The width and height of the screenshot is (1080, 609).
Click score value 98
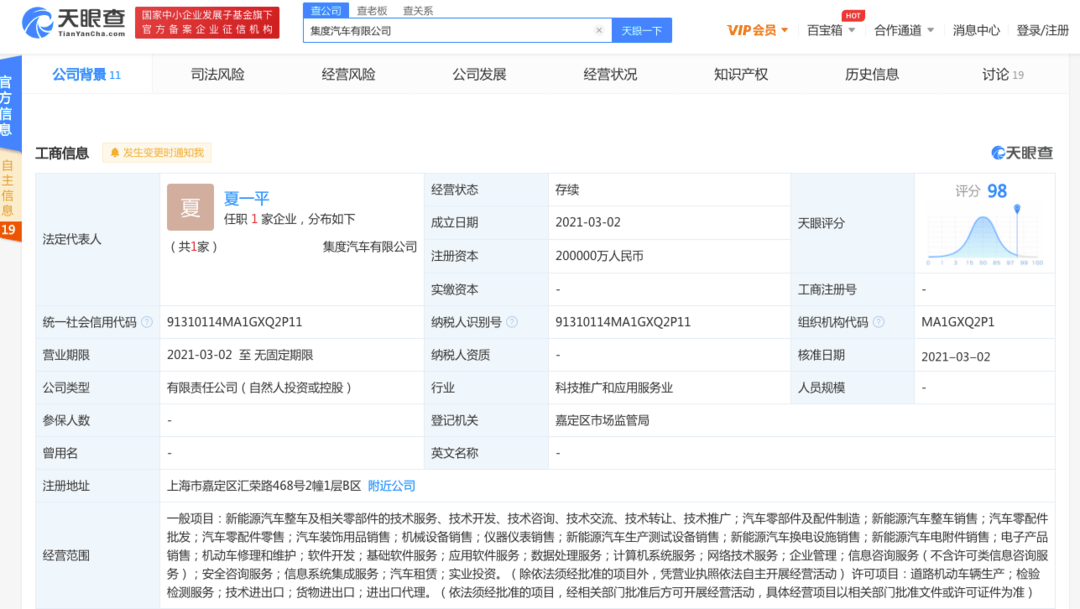pos(997,191)
